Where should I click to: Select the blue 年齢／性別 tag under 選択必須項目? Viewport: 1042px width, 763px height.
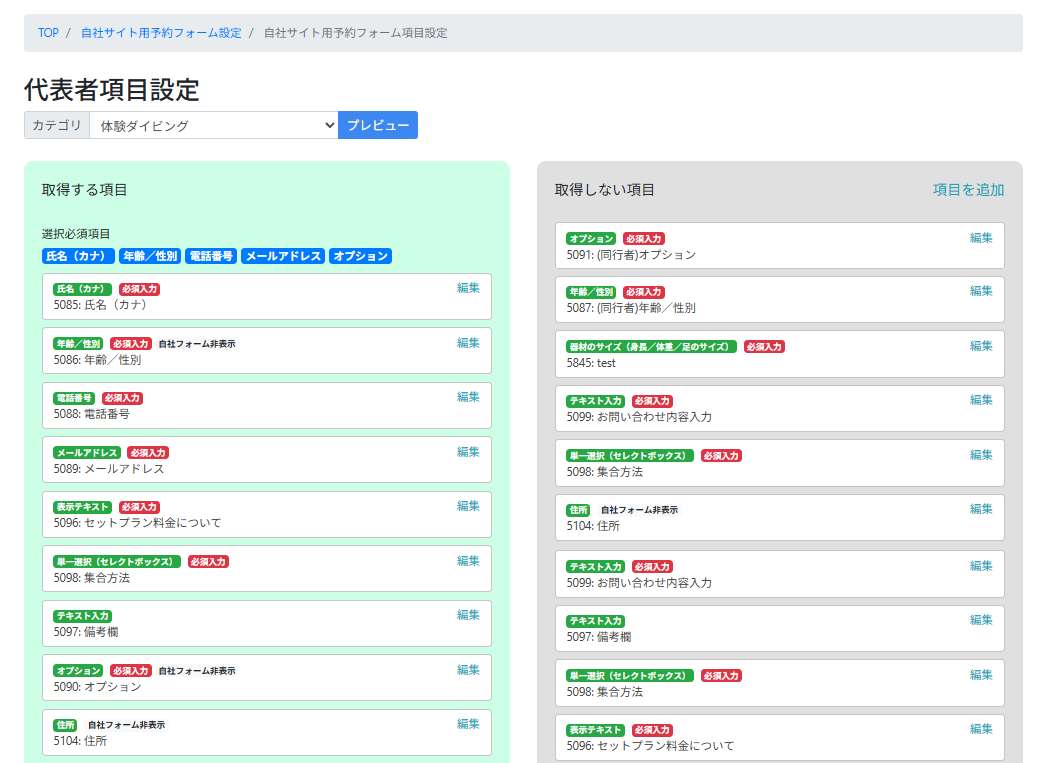point(150,256)
